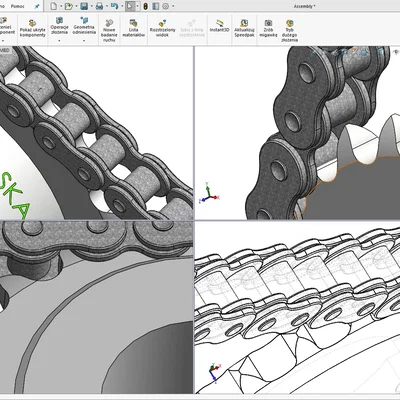This screenshot has width=400, height=400.
Task: Start Nowe badanie ruchu
Action: [109, 31]
